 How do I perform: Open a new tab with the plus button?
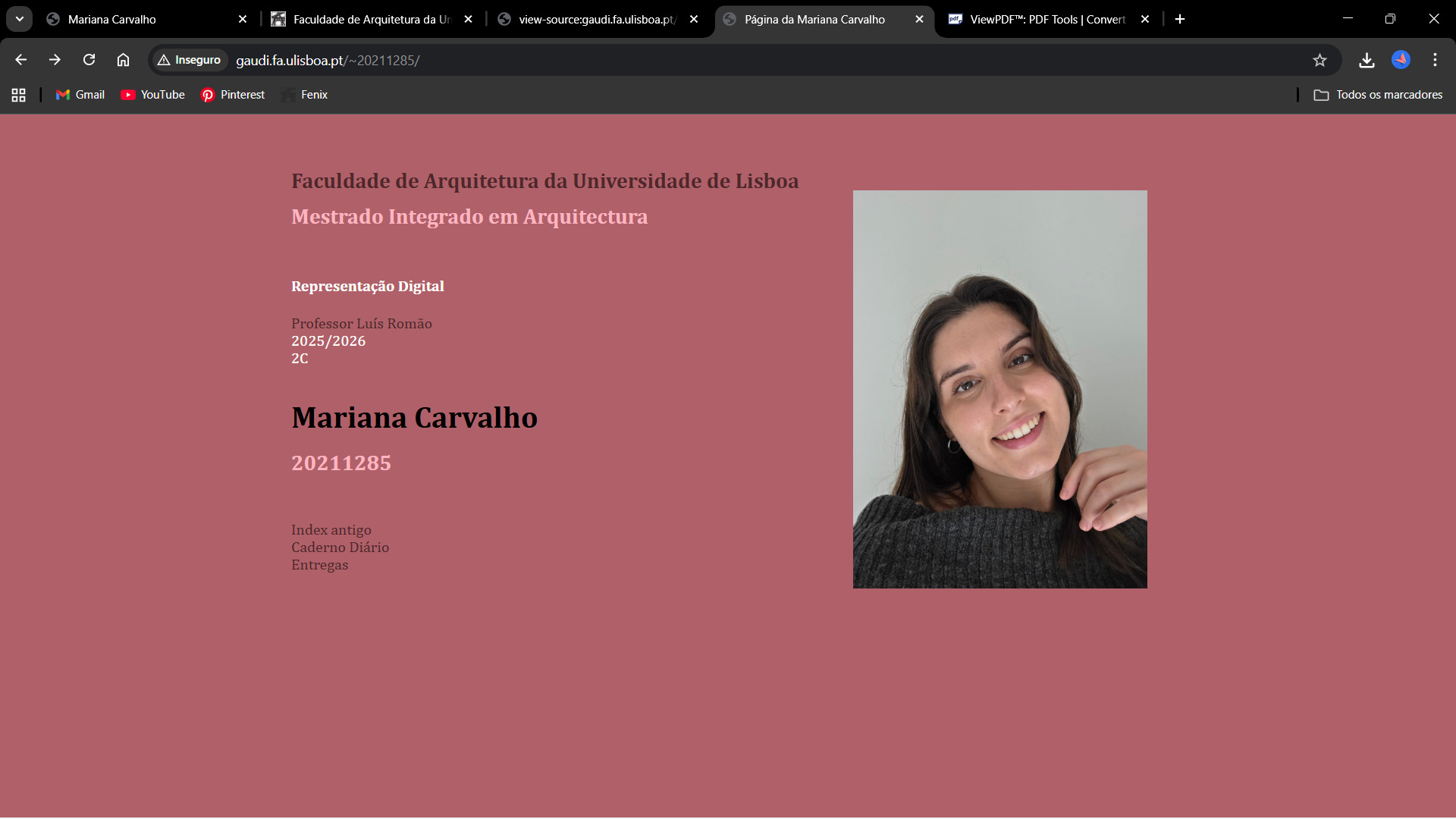tap(1180, 19)
